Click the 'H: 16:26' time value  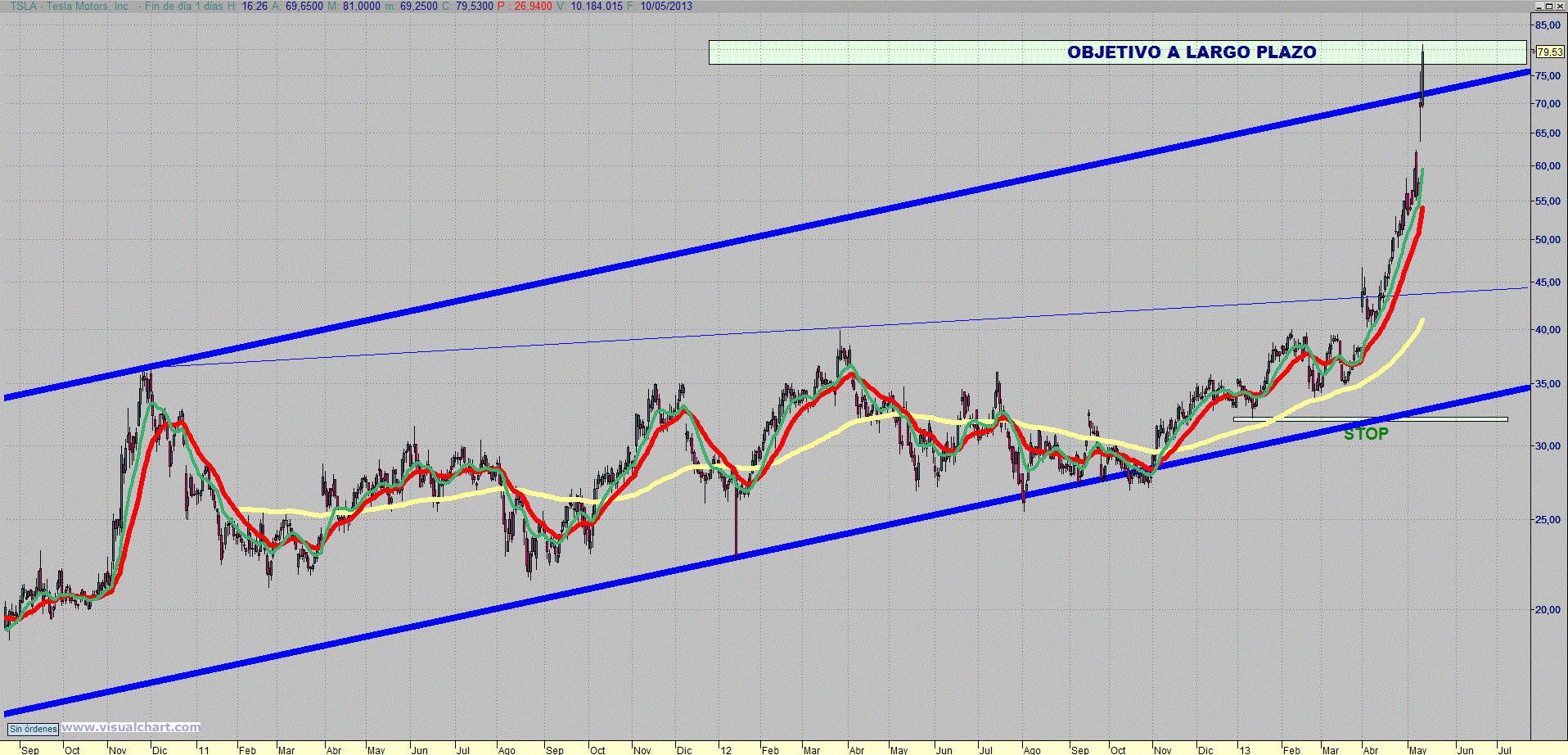tap(247, 6)
